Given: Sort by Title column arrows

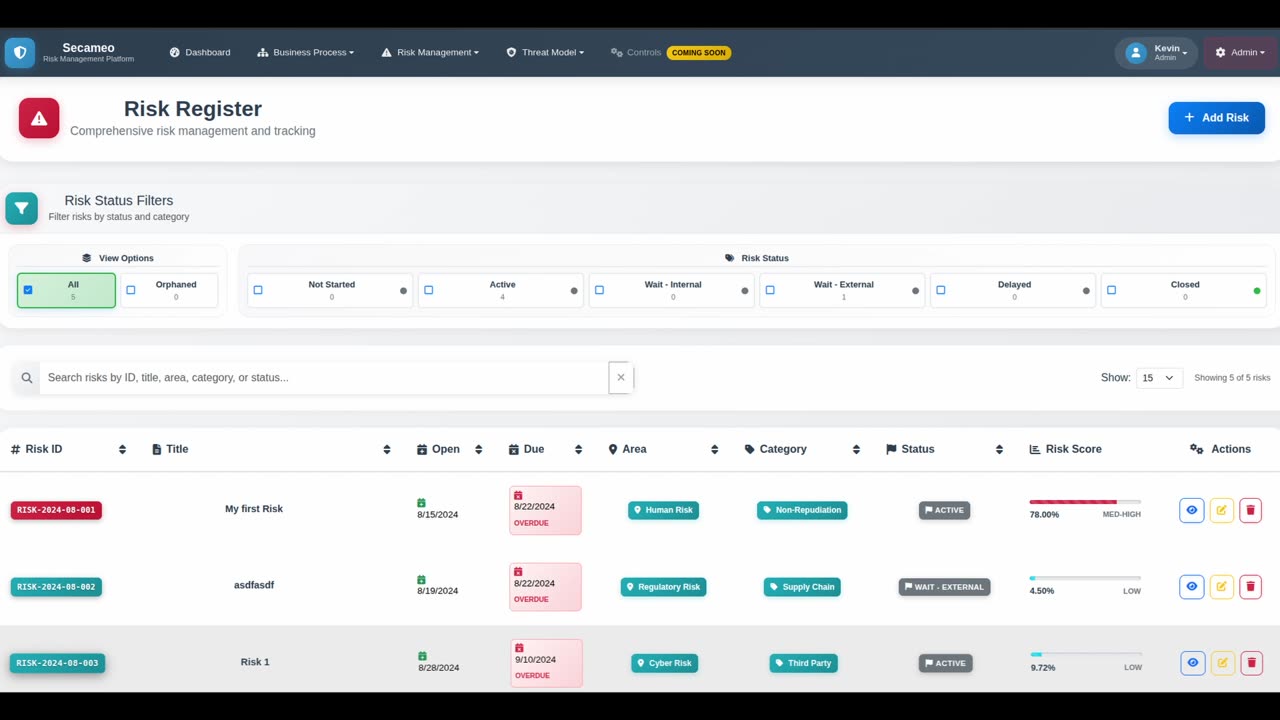Looking at the screenshot, I should (x=387, y=450).
